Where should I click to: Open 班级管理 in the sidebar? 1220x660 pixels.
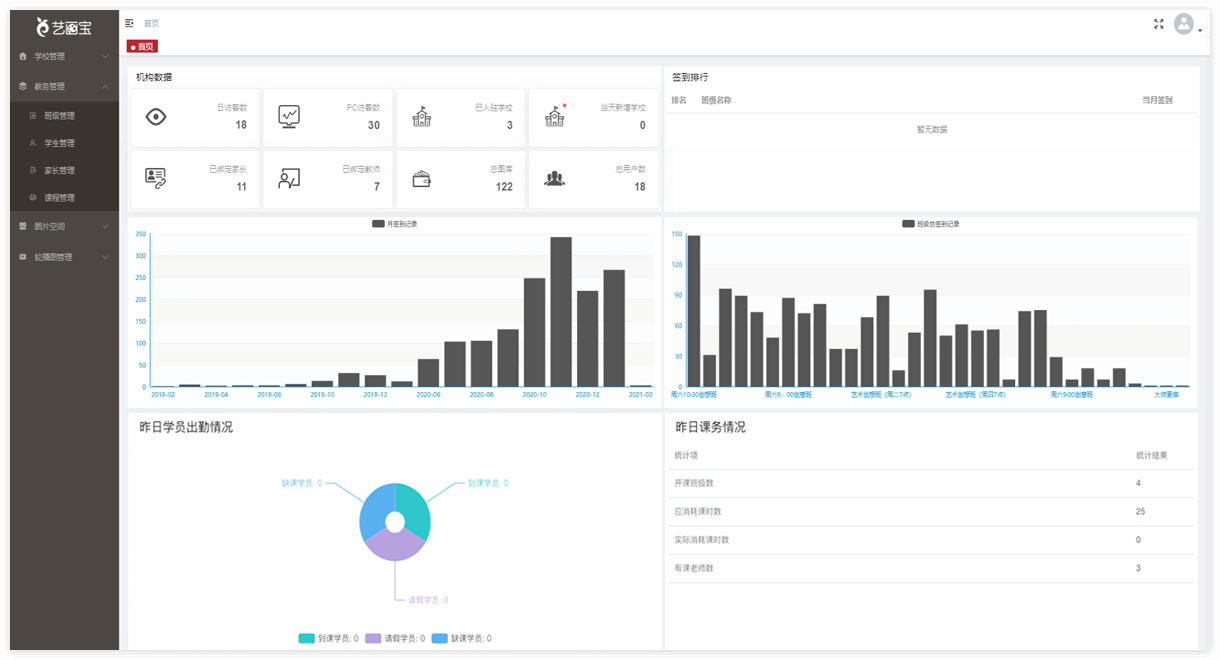pos(59,116)
